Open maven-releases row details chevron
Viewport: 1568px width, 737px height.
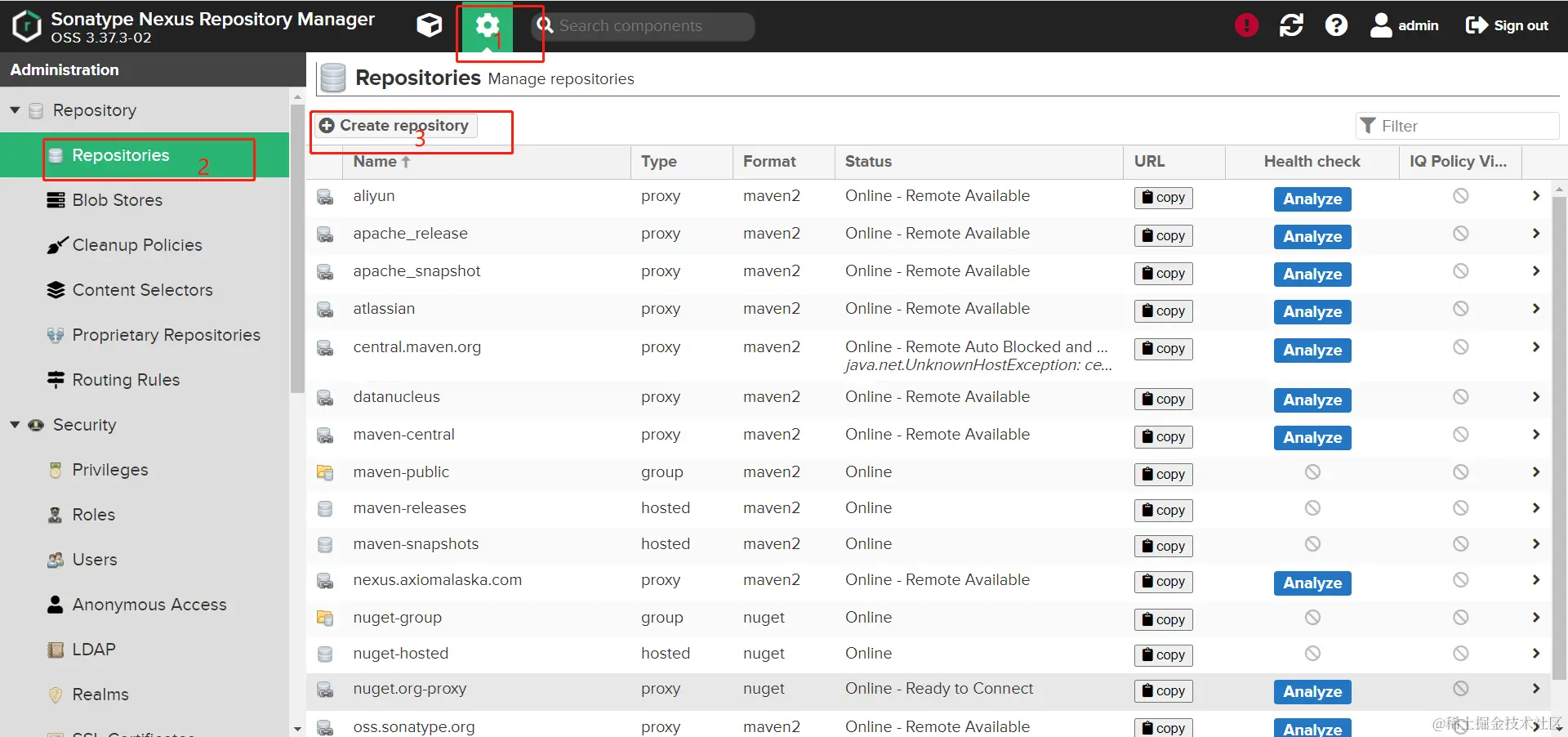pyautogui.click(x=1536, y=508)
